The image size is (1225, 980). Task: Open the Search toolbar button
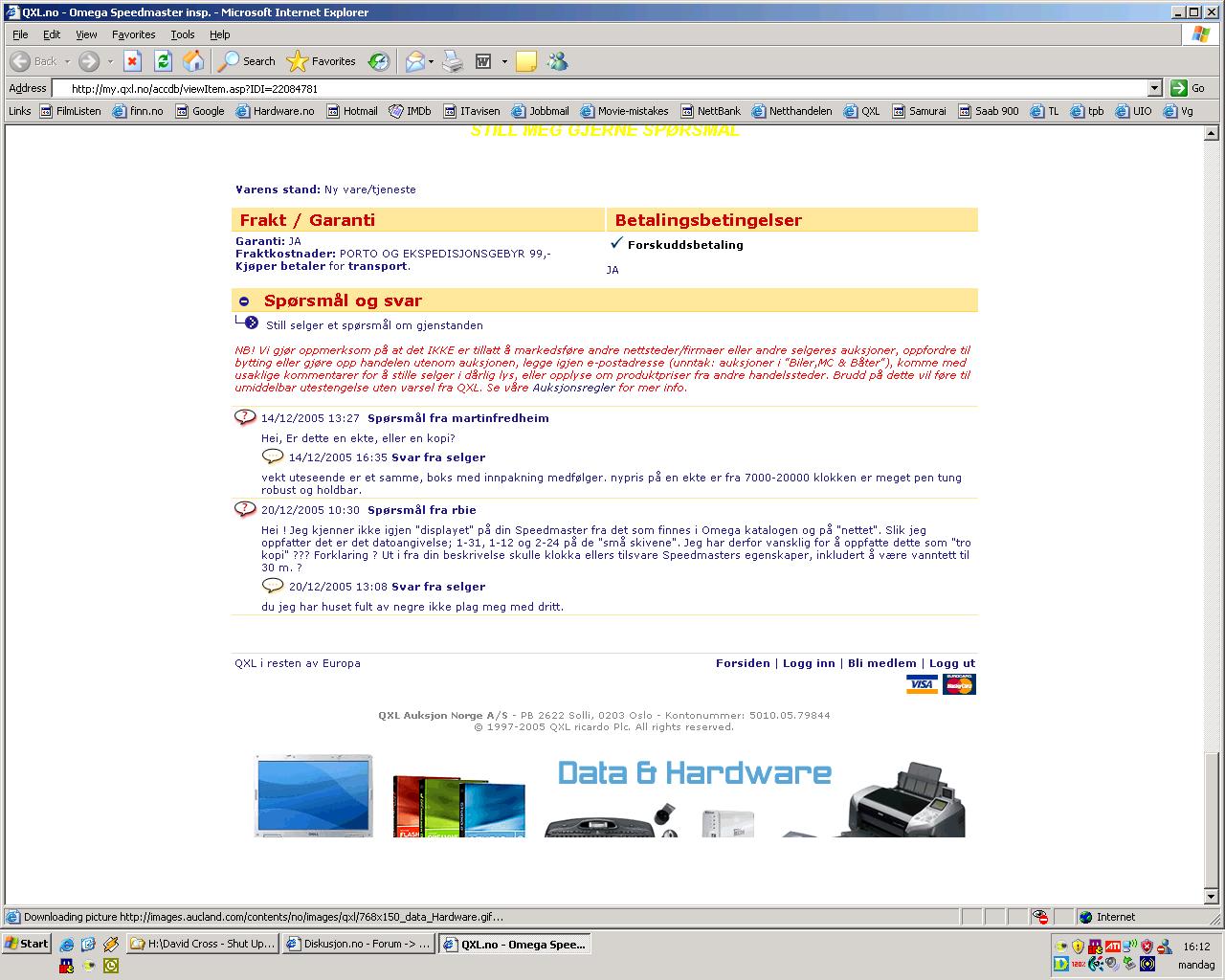coord(247,61)
